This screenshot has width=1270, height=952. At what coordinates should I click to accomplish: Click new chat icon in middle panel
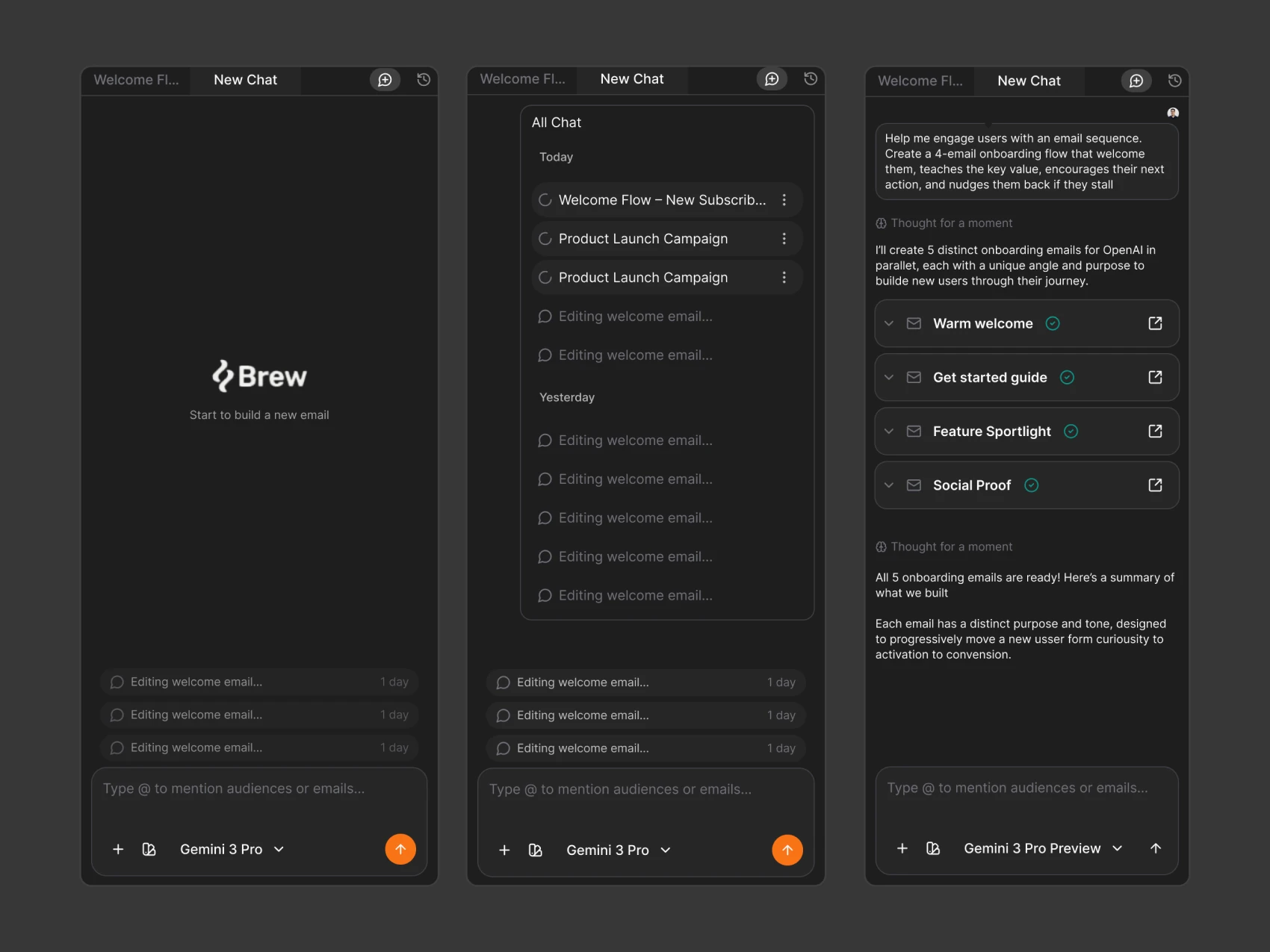pyautogui.click(x=772, y=79)
